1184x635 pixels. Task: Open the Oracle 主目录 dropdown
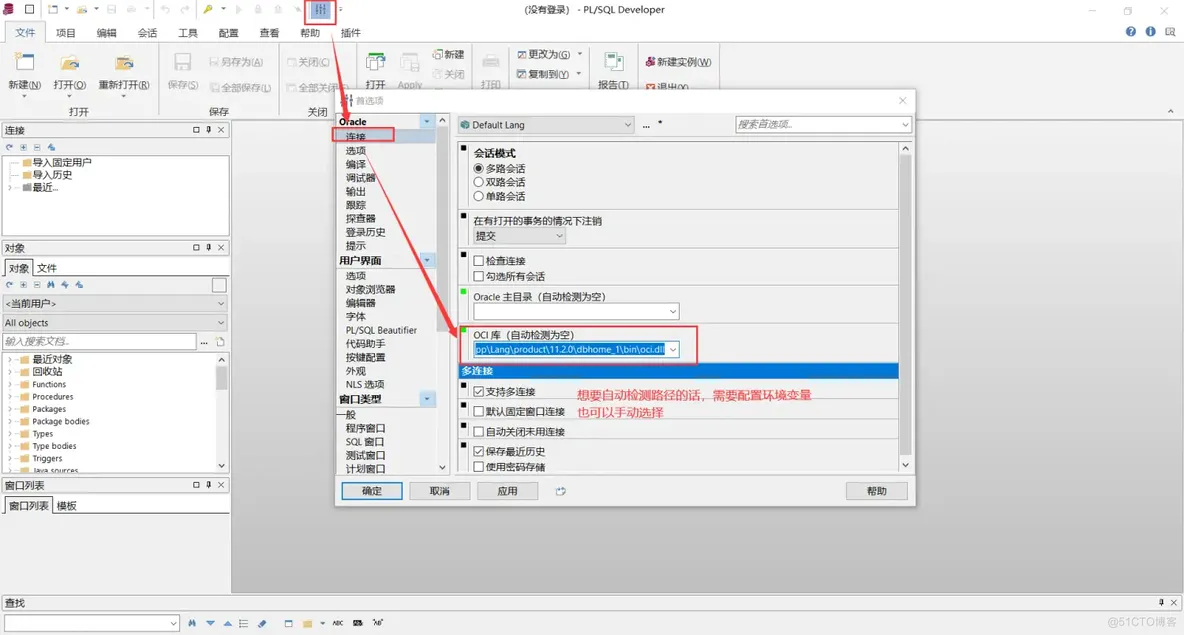pos(672,311)
